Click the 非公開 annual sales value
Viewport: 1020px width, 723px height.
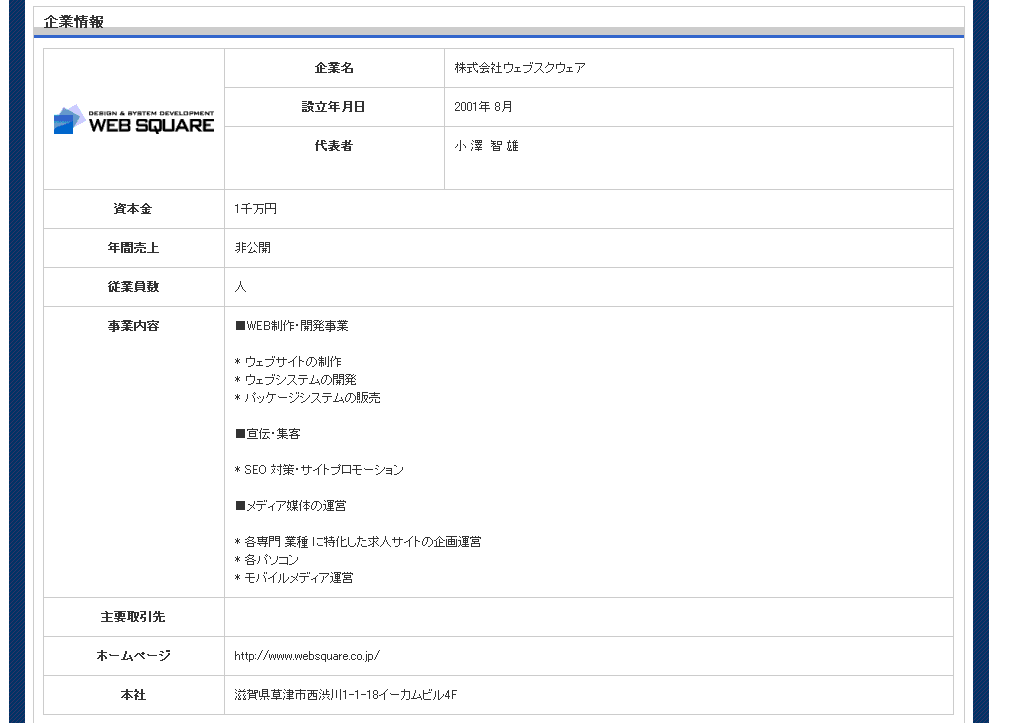pyautogui.click(x=250, y=248)
